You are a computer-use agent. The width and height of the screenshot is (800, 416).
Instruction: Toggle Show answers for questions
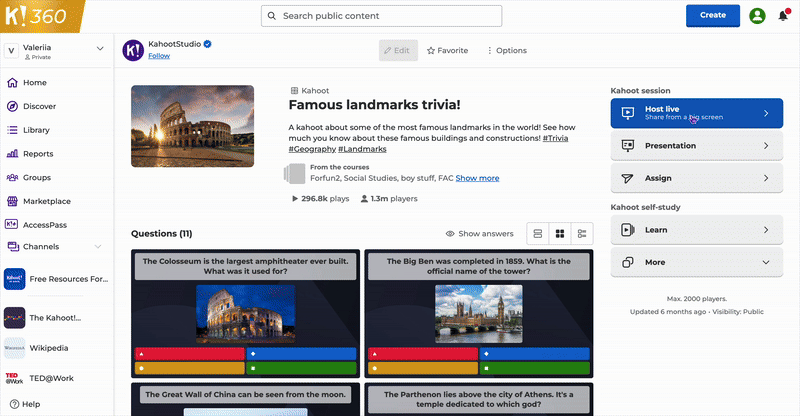tap(479, 234)
